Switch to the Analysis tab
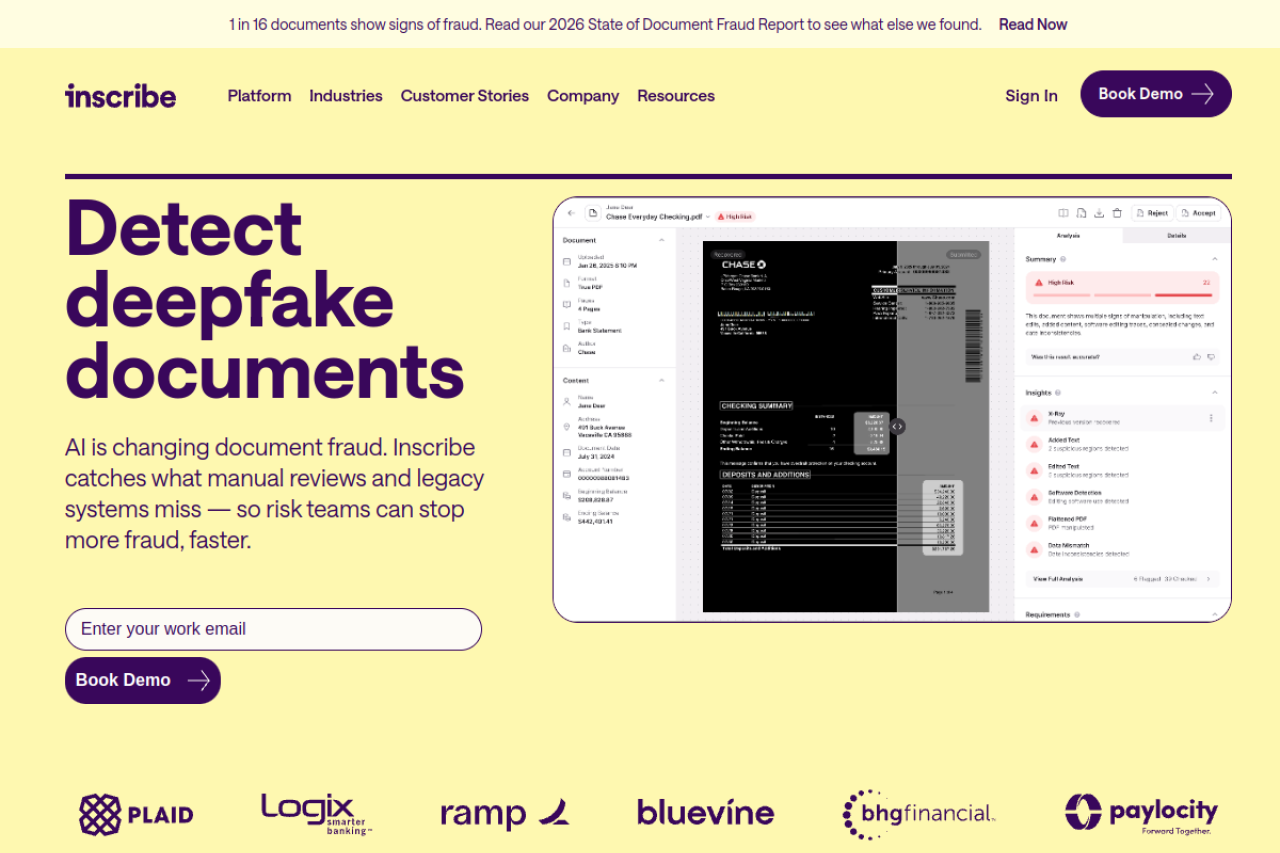The height and width of the screenshot is (853, 1280). point(1069,236)
